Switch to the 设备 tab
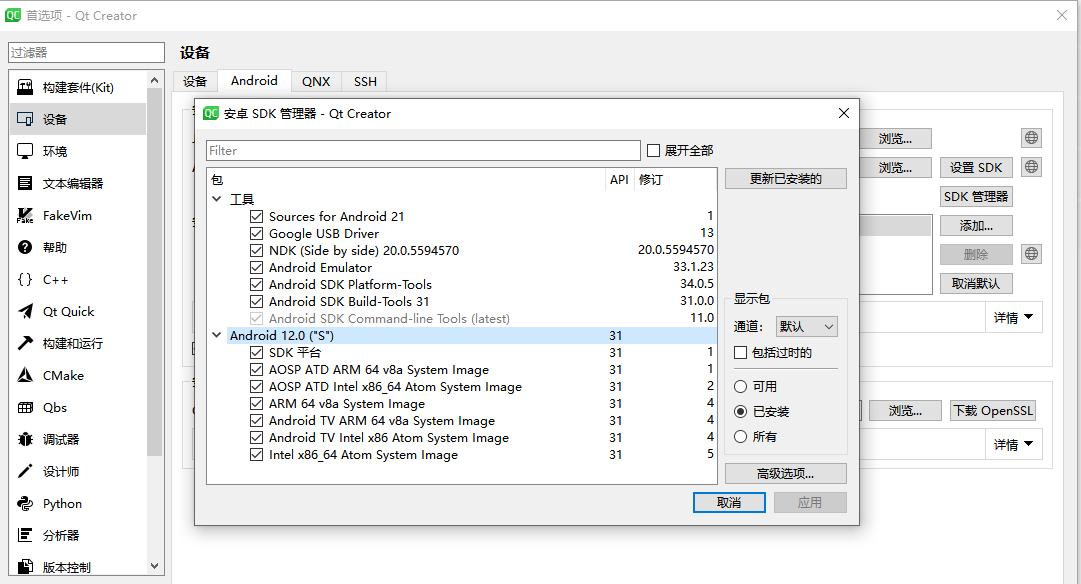The image size is (1081, 584). point(195,81)
